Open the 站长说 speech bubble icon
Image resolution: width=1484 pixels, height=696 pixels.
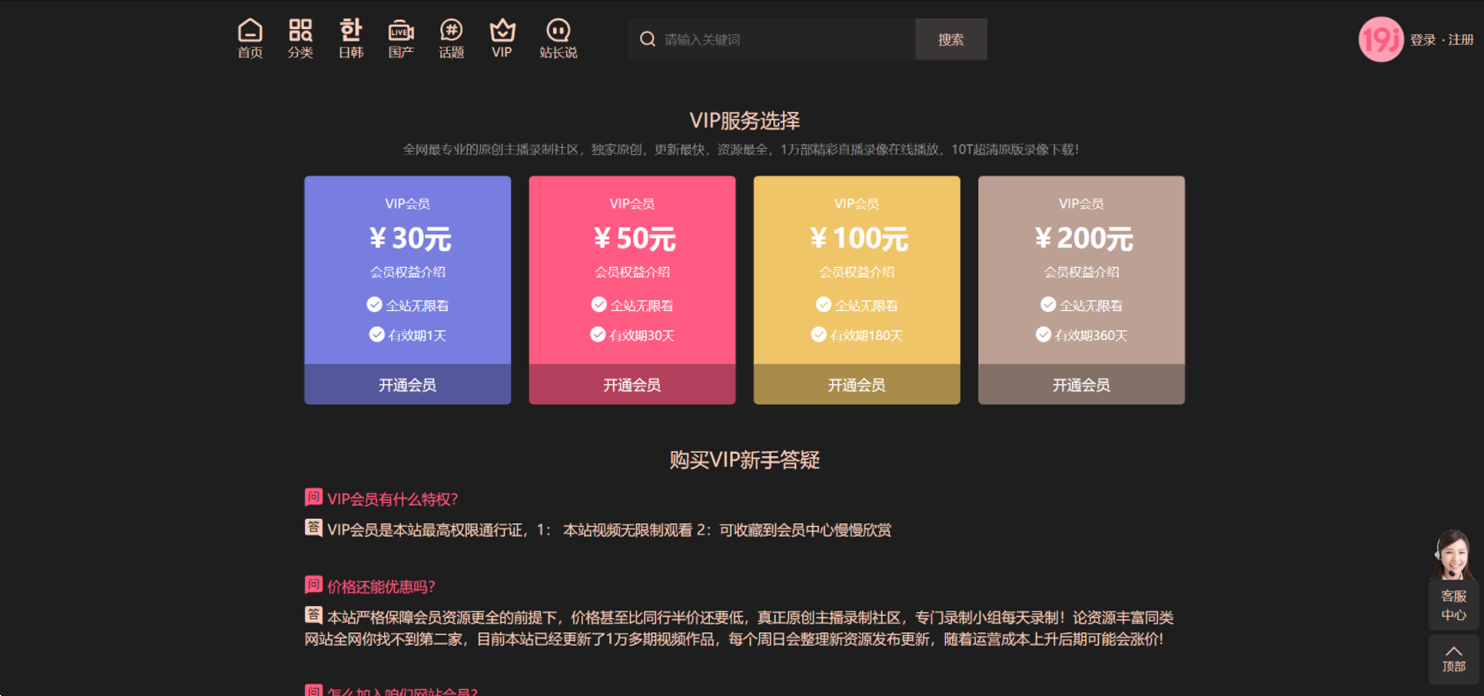point(557,31)
